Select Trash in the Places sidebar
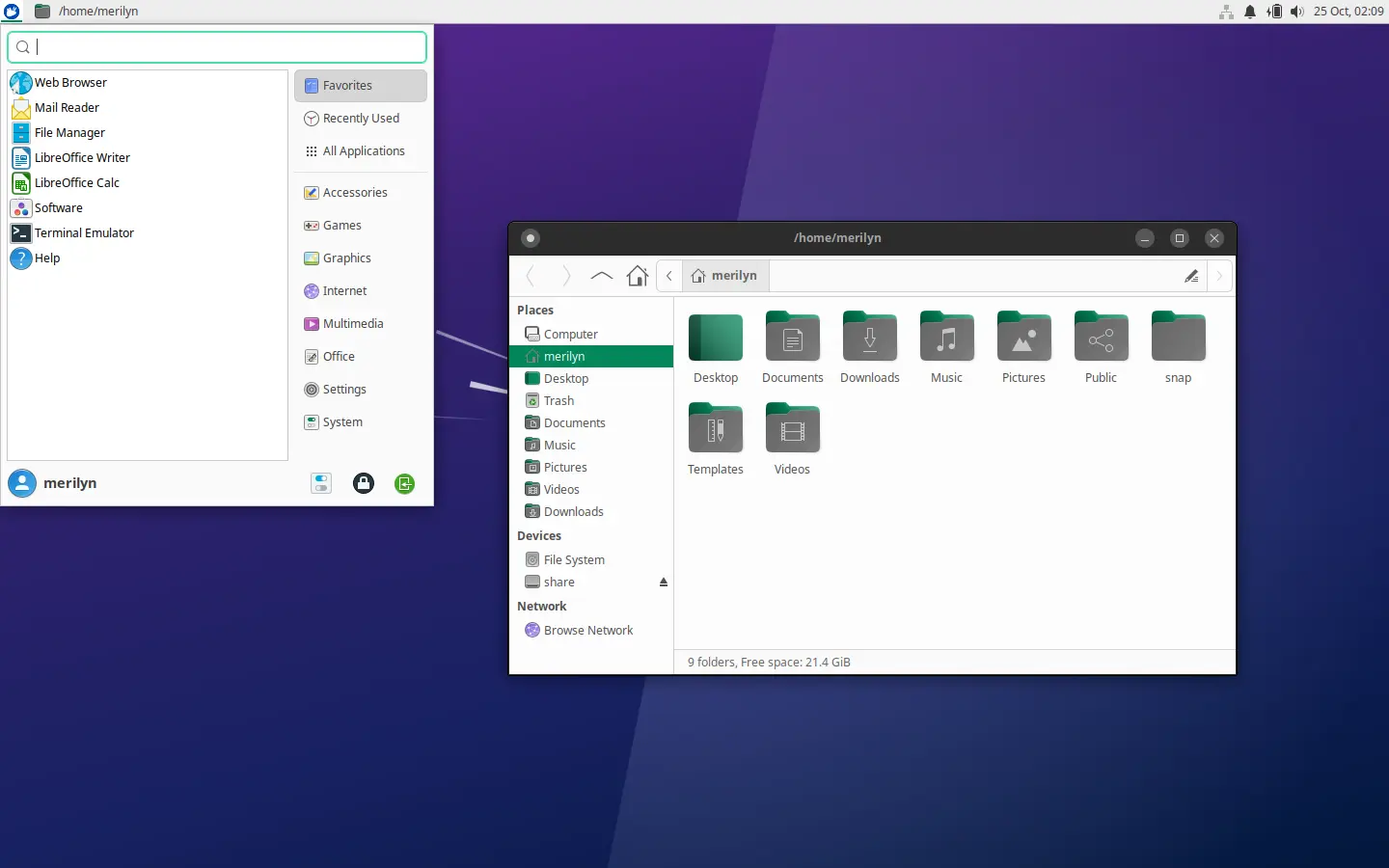Image resolution: width=1389 pixels, height=868 pixels. 558,401
